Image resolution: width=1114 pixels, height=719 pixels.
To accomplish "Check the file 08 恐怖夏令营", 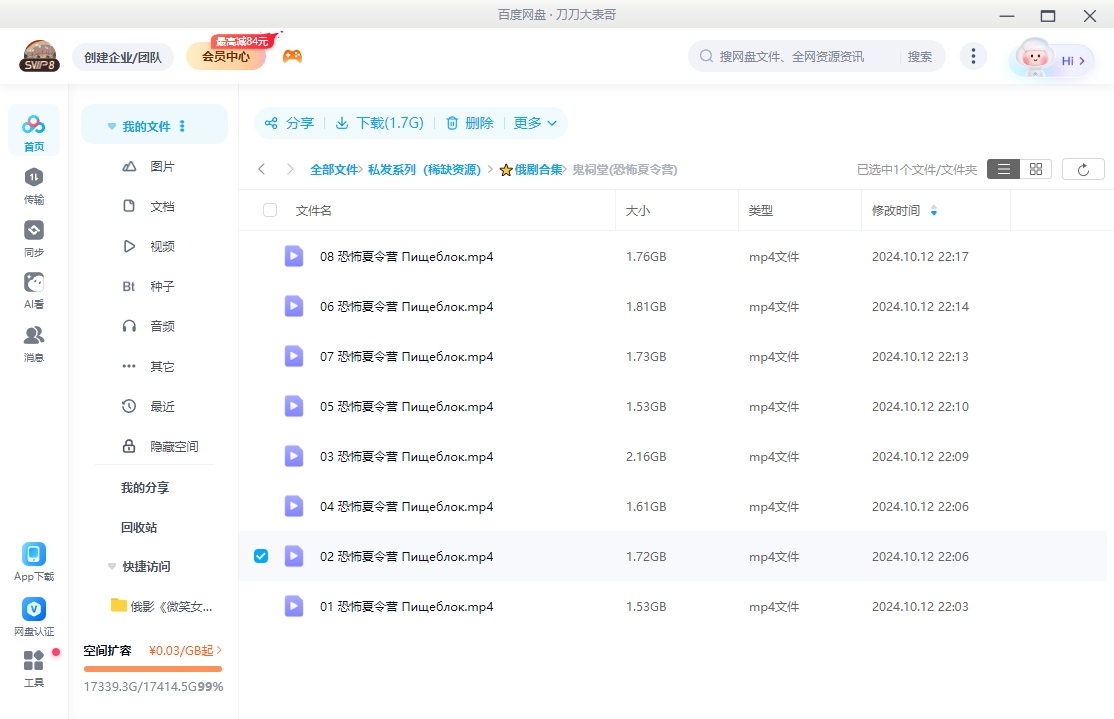I will point(260,256).
